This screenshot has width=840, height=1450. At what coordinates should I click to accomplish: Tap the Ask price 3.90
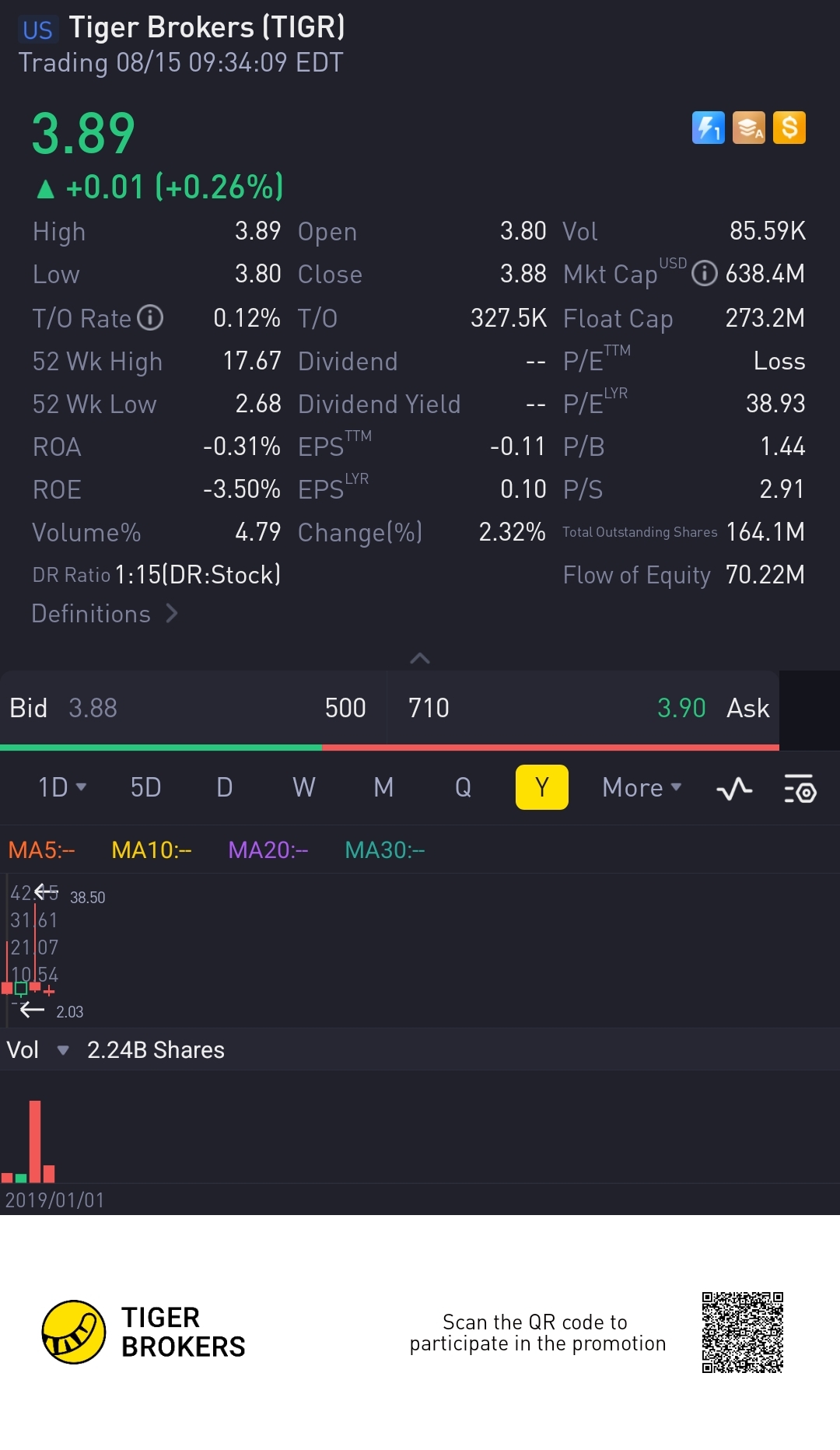pyautogui.click(x=681, y=708)
